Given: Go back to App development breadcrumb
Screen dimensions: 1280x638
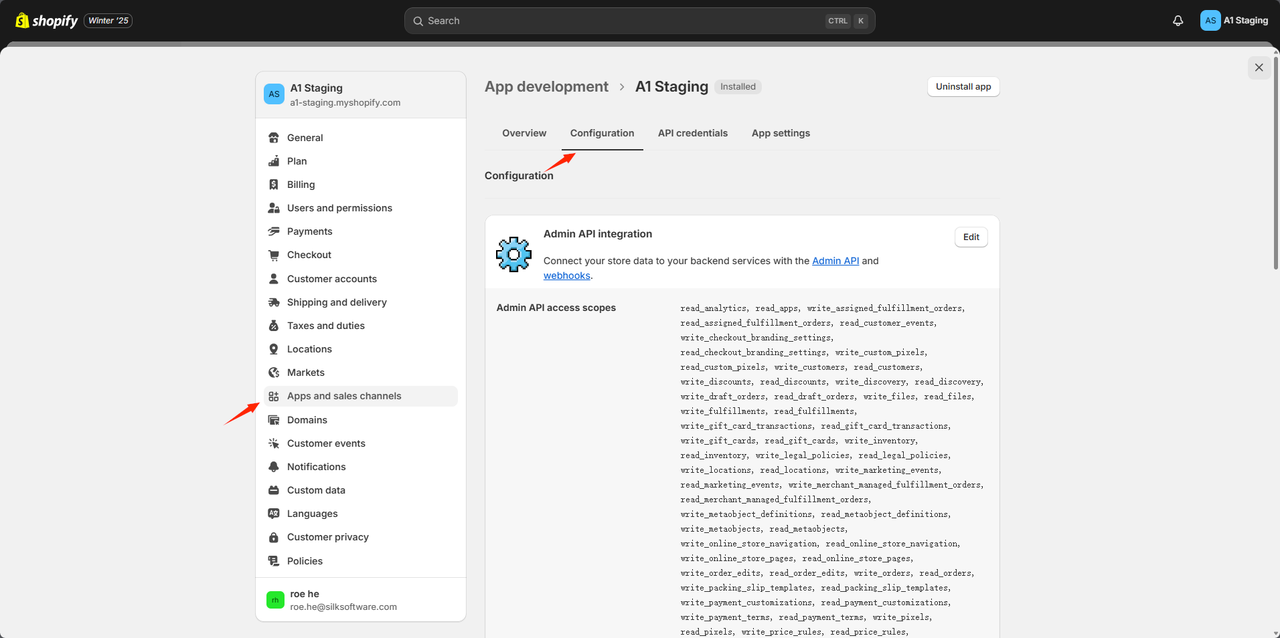Looking at the screenshot, I should 546,87.
